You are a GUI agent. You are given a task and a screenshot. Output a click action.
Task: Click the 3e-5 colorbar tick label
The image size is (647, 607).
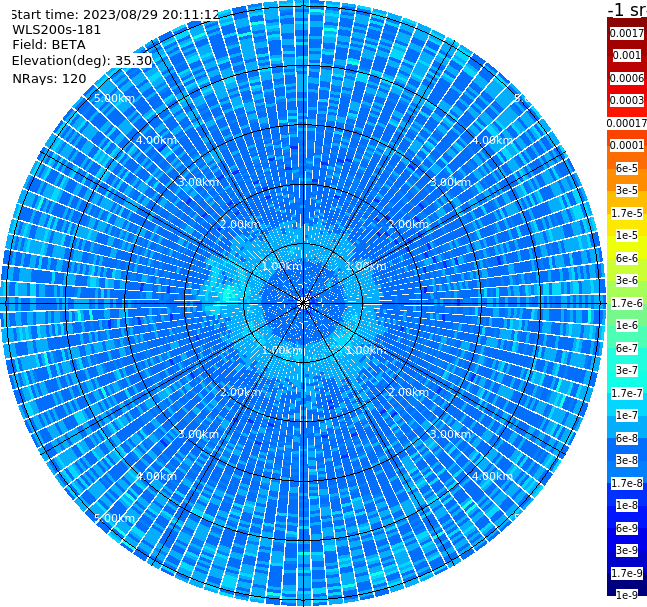pos(627,190)
